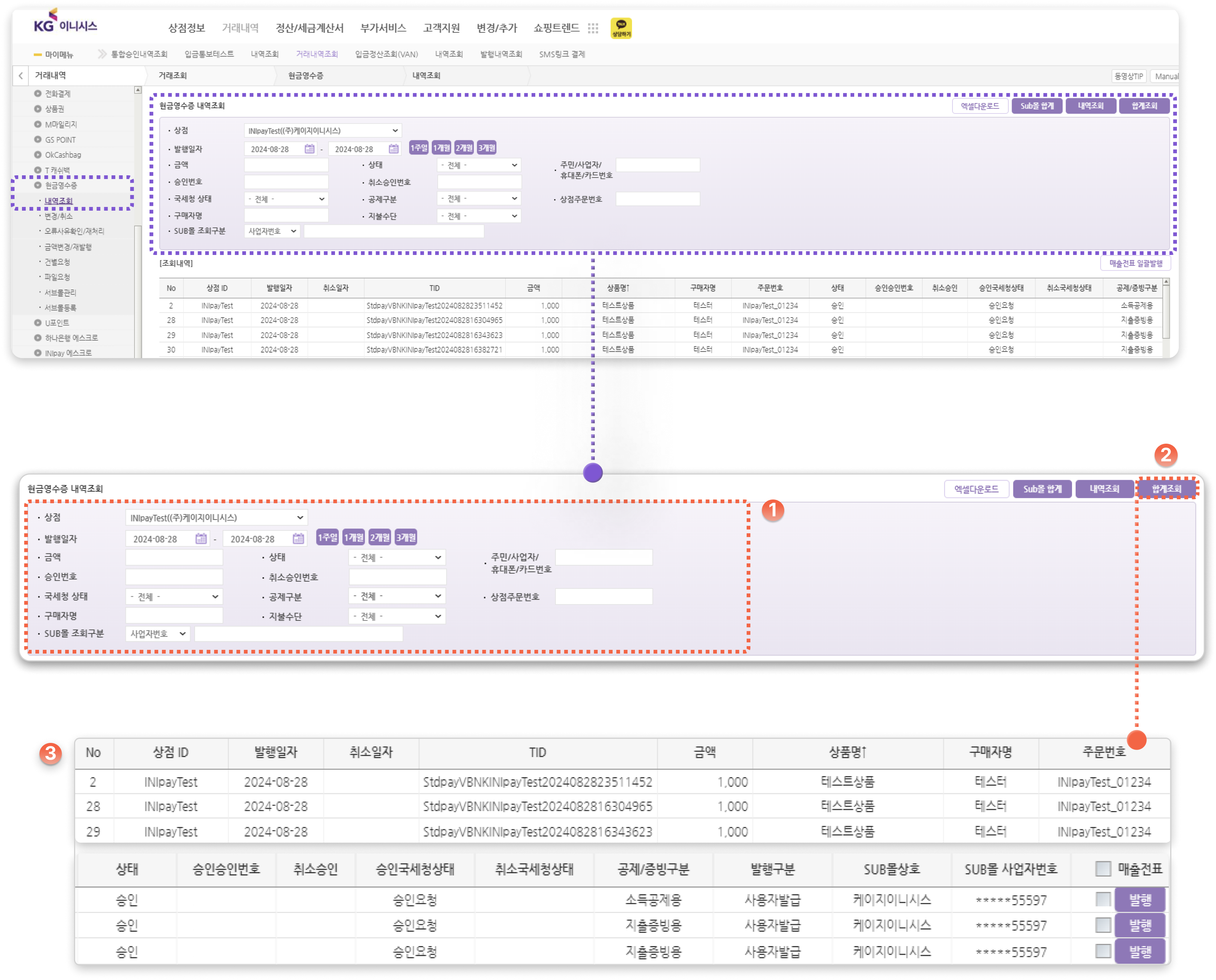Open the SMS링크 결제 shortcut link
1216x980 pixels.
point(562,54)
